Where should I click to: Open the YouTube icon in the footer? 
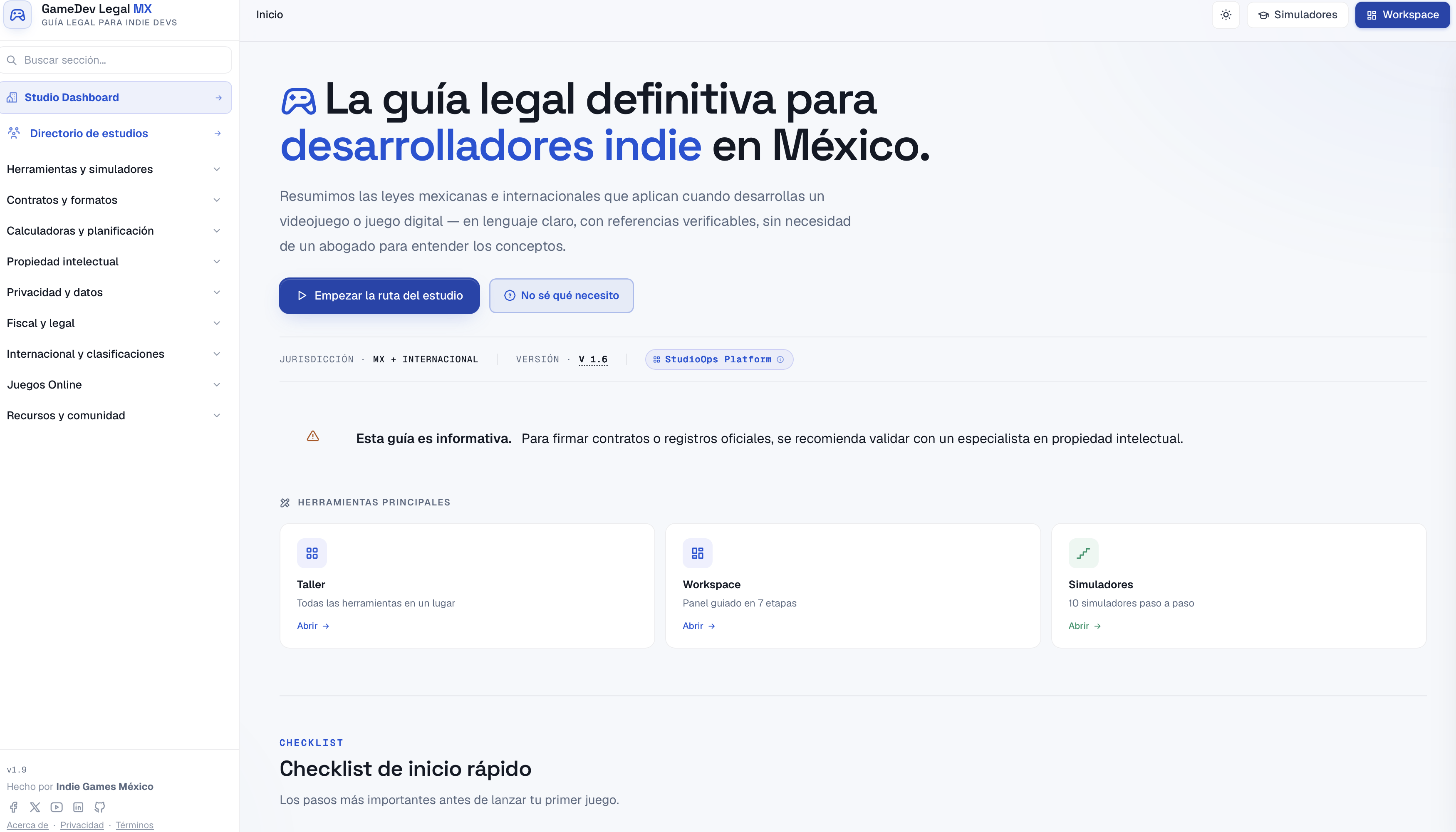point(57,807)
